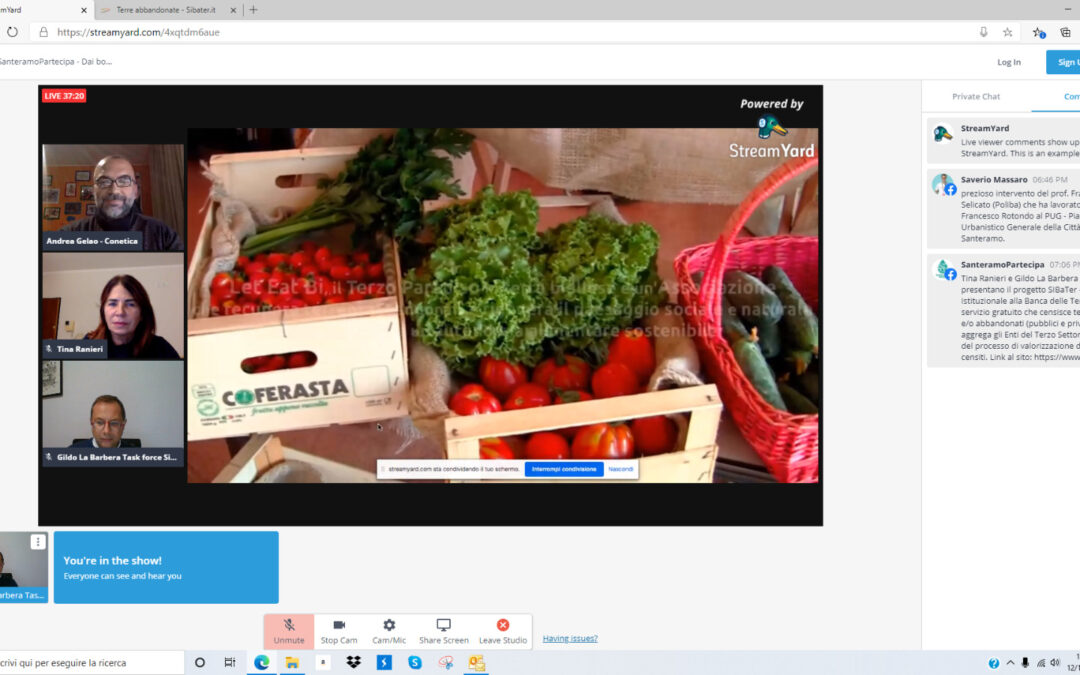Stop the camera with Stop Cam
The width and height of the screenshot is (1080, 675).
pos(339,631)
